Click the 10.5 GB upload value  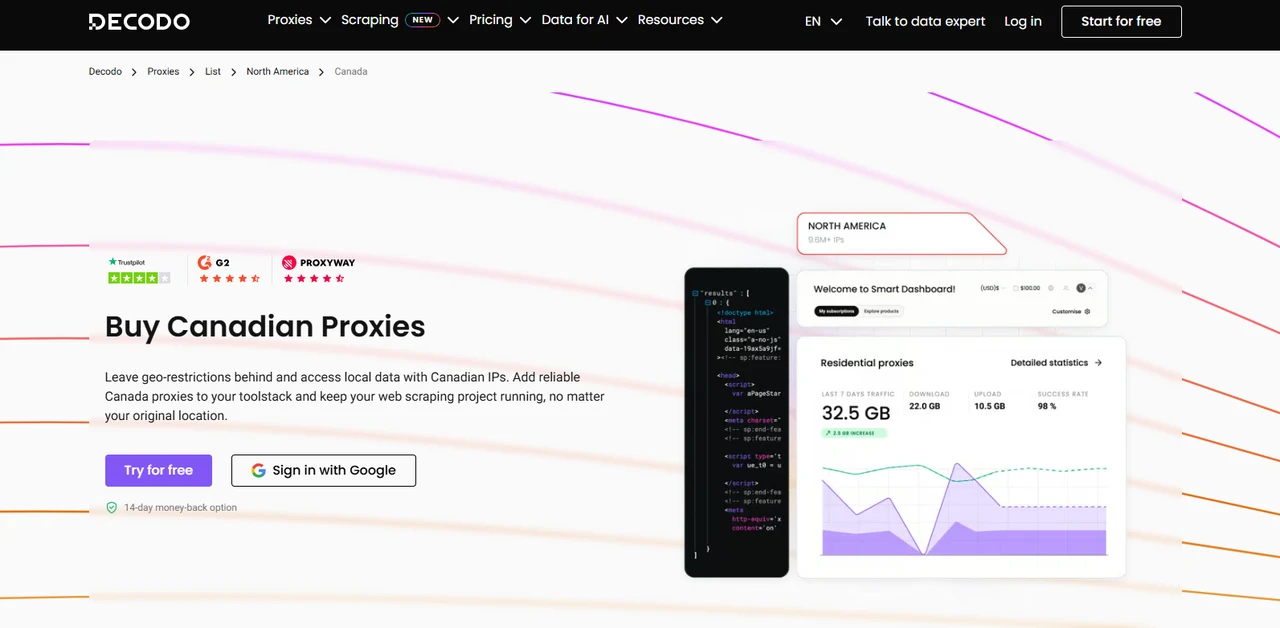click(x=990, y=406)
